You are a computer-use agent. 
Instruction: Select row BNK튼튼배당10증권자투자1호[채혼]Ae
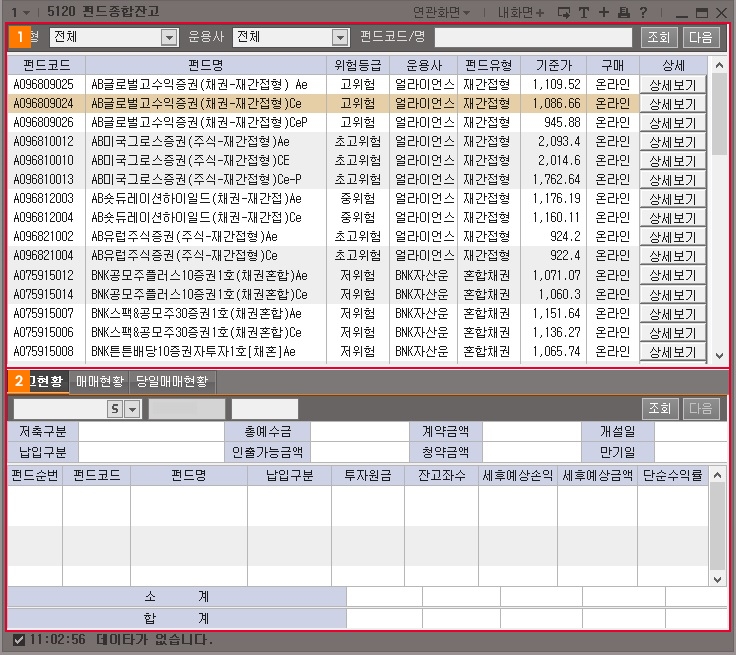tap(323, 351)
